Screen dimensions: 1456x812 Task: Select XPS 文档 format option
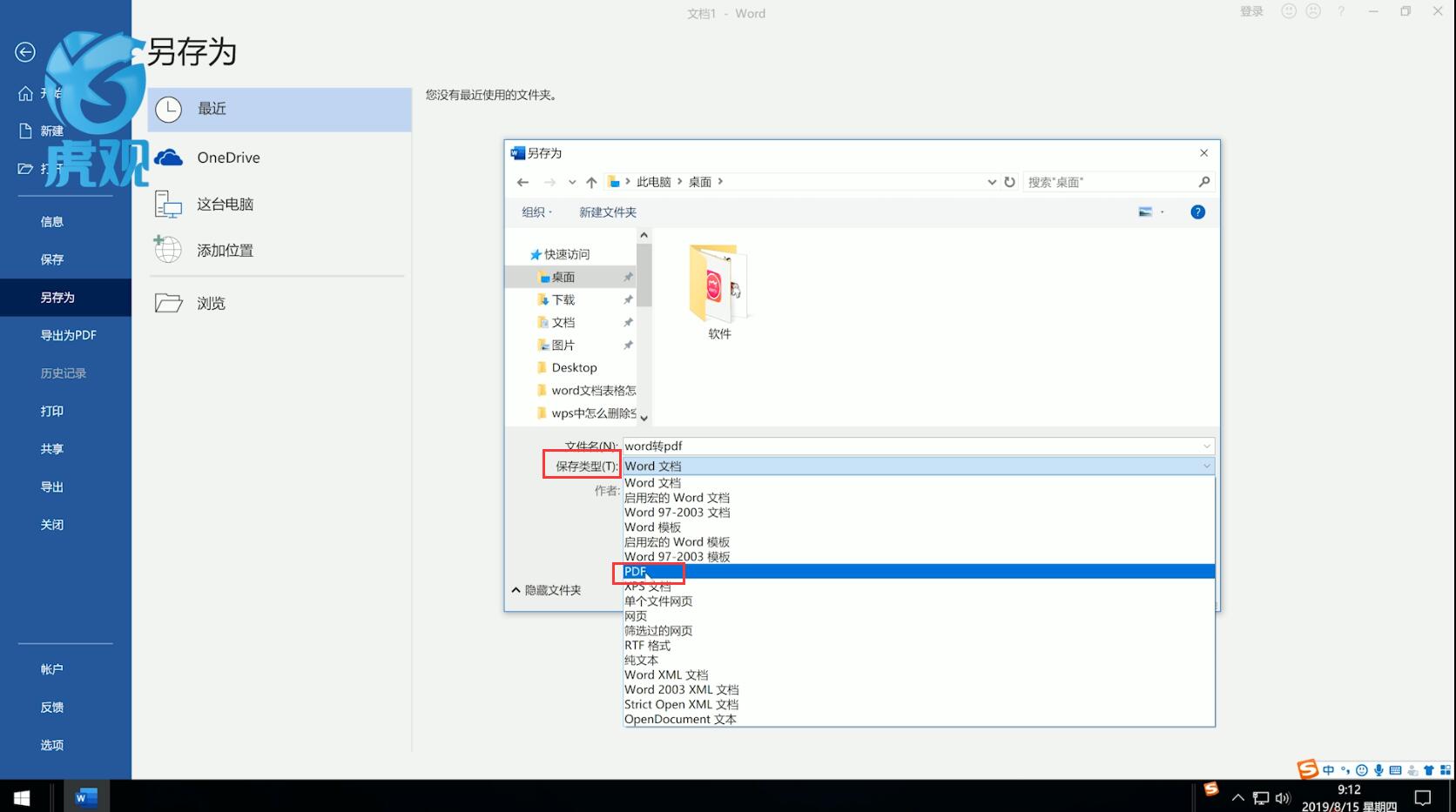click(919, 587)
